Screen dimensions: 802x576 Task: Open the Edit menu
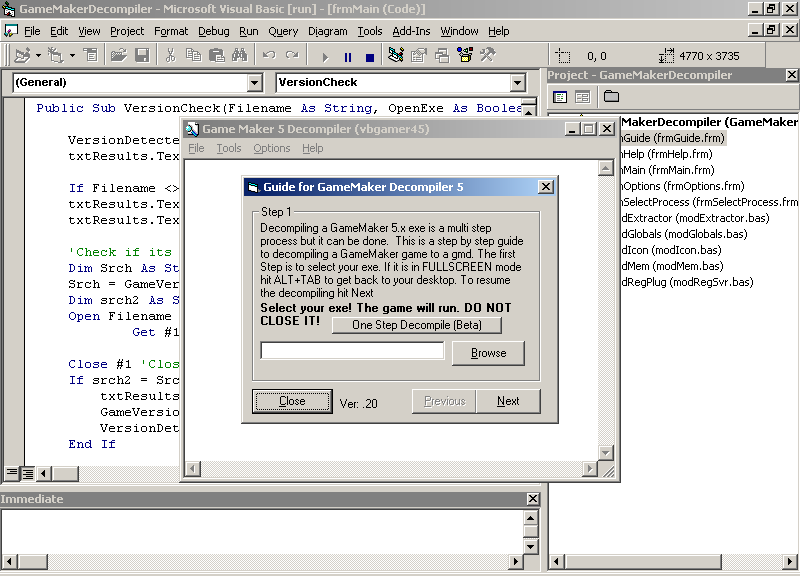coord(59,31)
